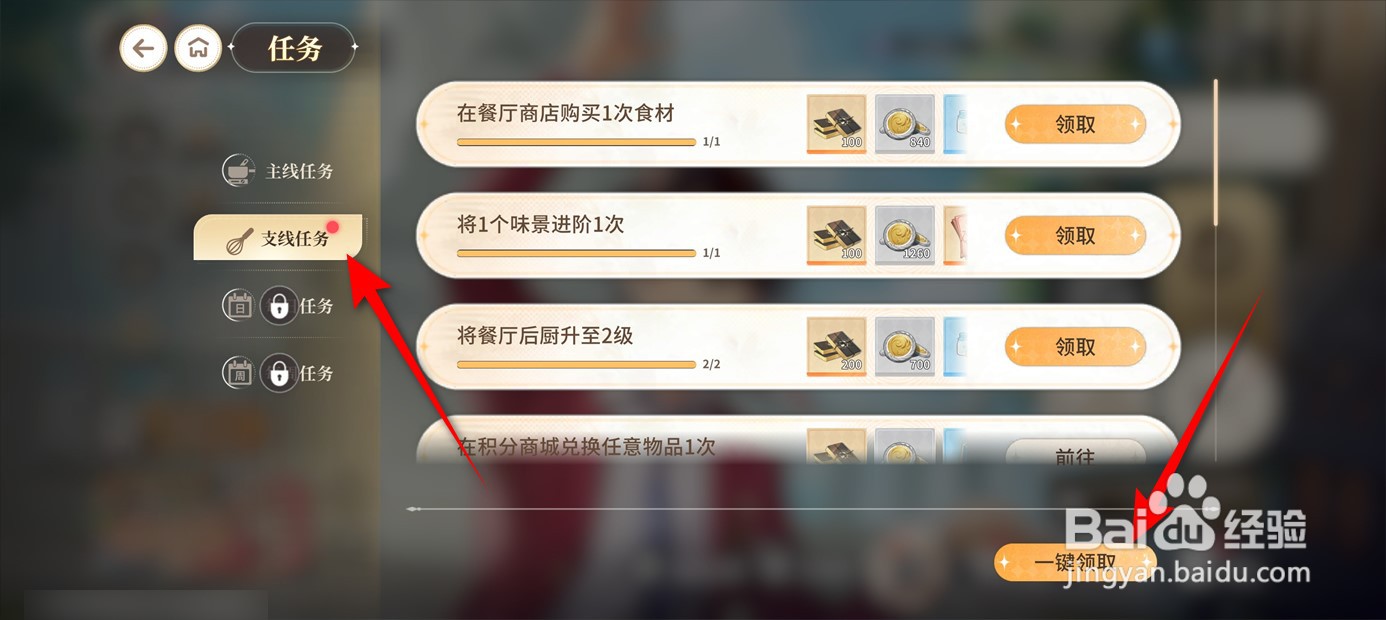Click gold bar reward showing 200
This screenshot has height=620, width=1386.
pyautogui.click(x=836, y=346)
